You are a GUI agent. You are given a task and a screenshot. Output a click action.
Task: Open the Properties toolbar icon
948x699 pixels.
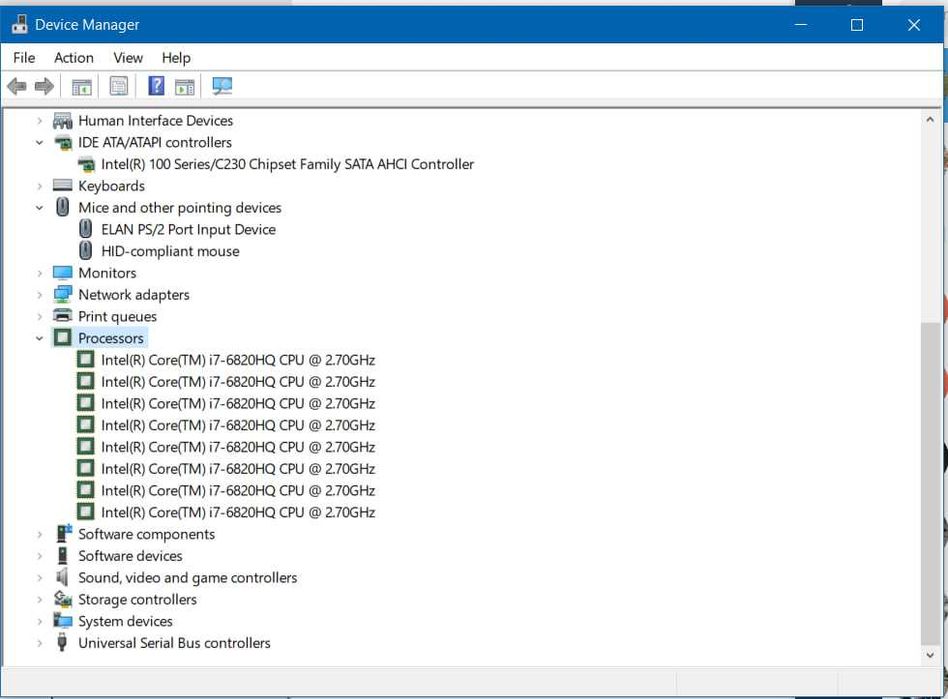coord(118,86)
